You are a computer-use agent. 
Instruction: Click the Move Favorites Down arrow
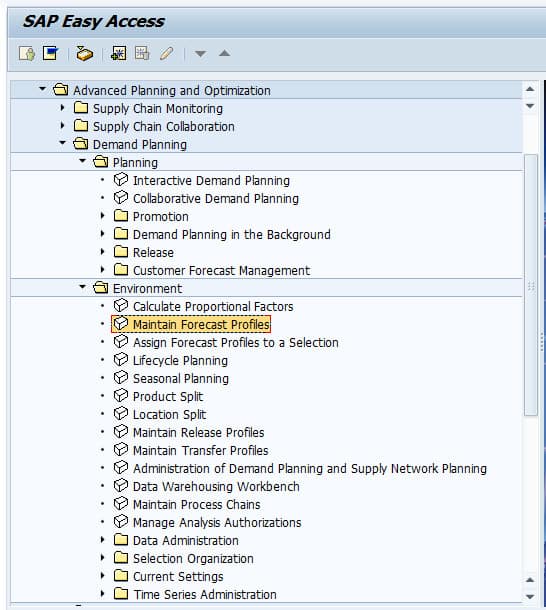tap(200, 54)
